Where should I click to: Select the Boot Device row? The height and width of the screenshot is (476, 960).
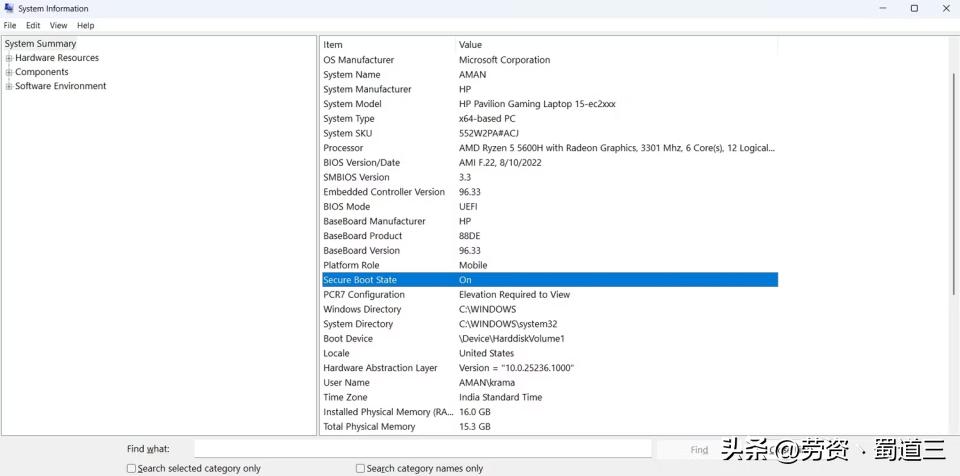(x=550, y=339)
